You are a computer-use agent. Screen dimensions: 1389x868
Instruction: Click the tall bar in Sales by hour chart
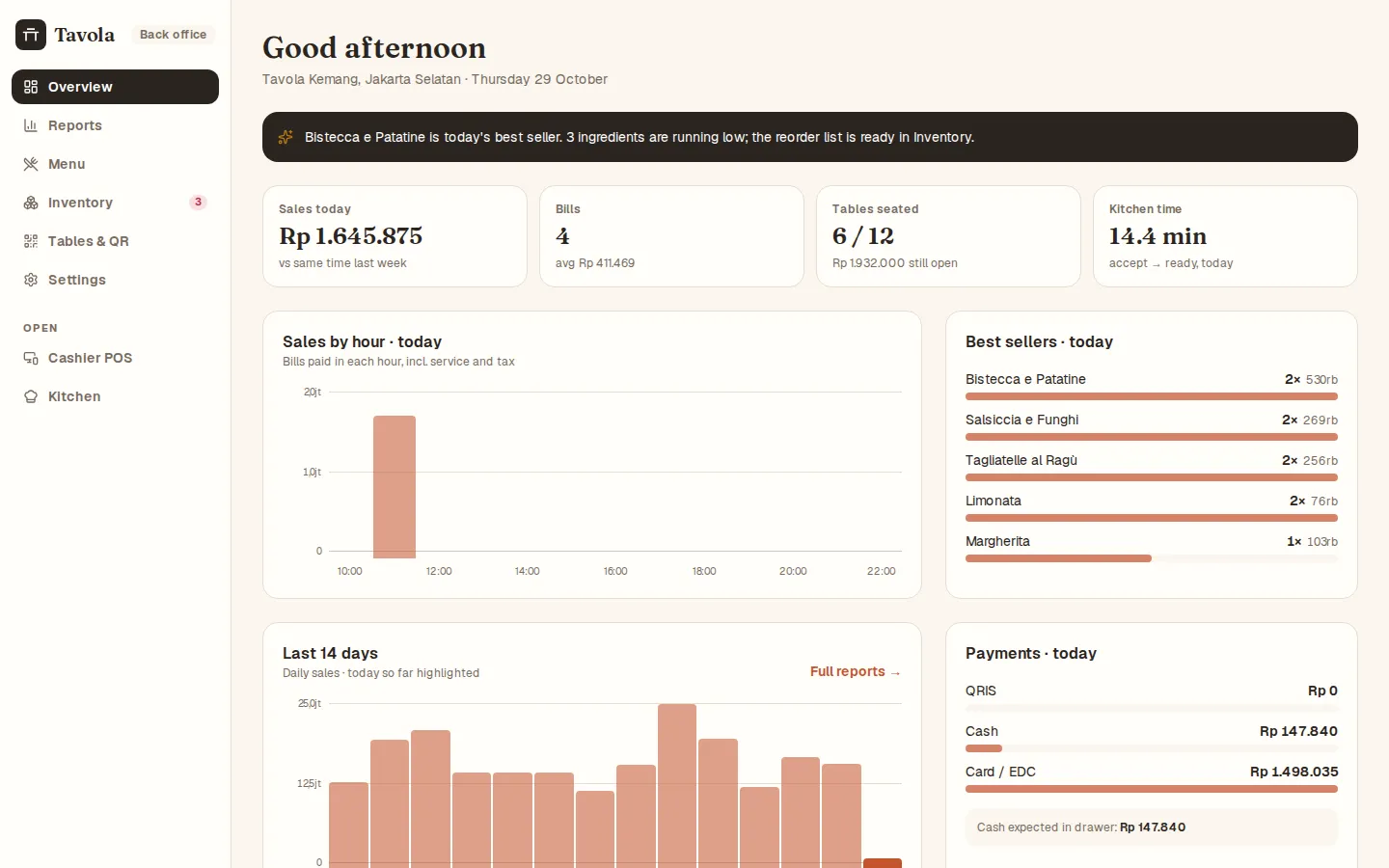395,487
